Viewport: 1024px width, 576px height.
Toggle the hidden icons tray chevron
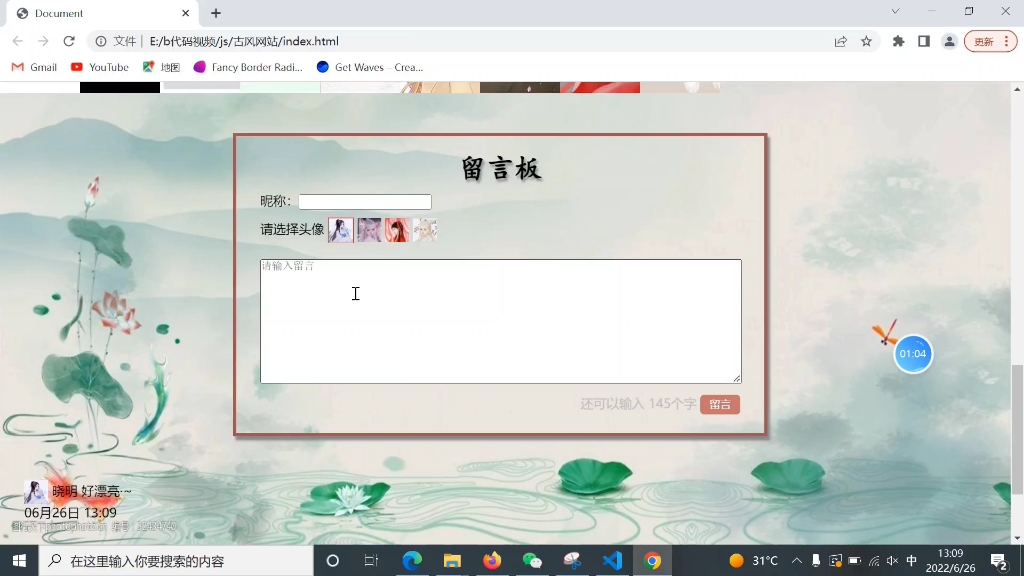(796, 561)
